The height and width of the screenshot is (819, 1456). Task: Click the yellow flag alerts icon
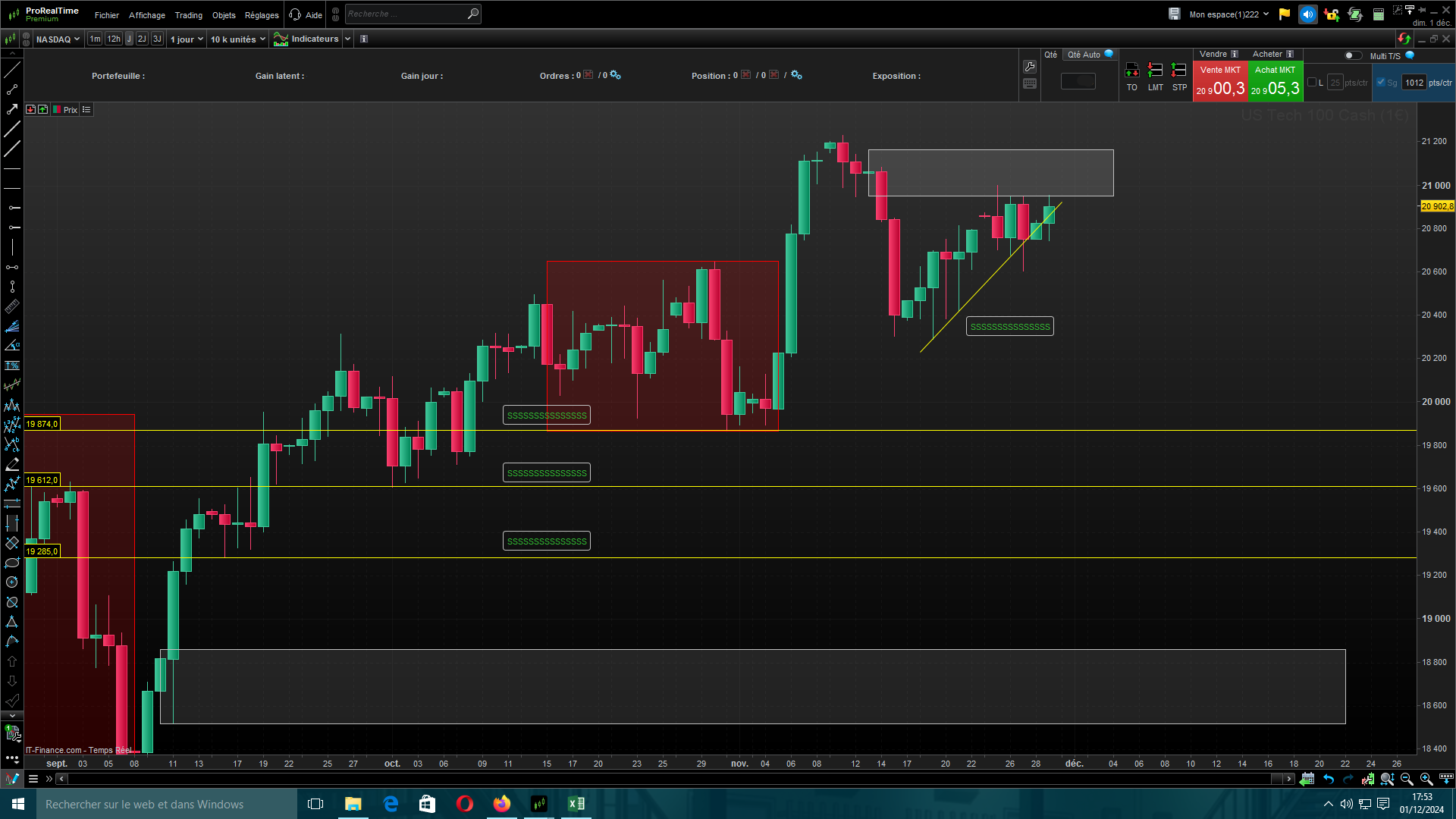[x=1285, y=14]
